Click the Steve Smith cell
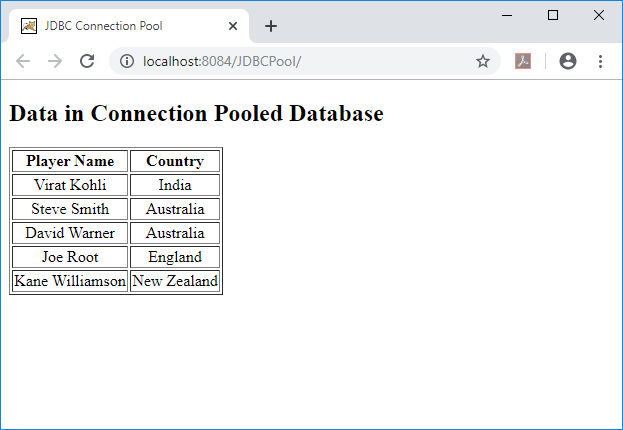The width and height of the screenshot is (623, 430). (x=70, y=209)
